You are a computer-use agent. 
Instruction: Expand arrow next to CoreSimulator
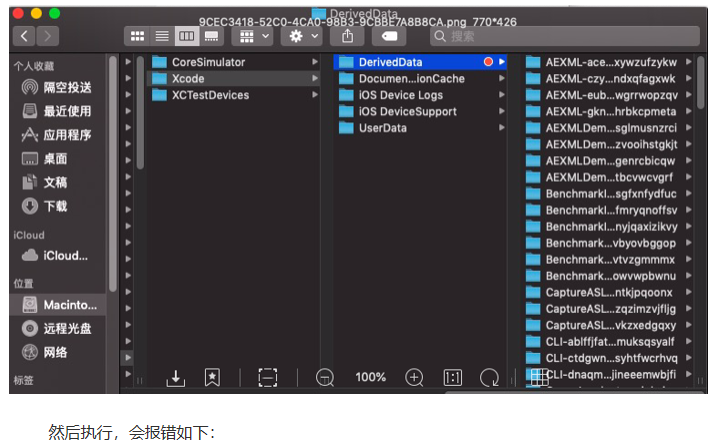coord(315,62)
